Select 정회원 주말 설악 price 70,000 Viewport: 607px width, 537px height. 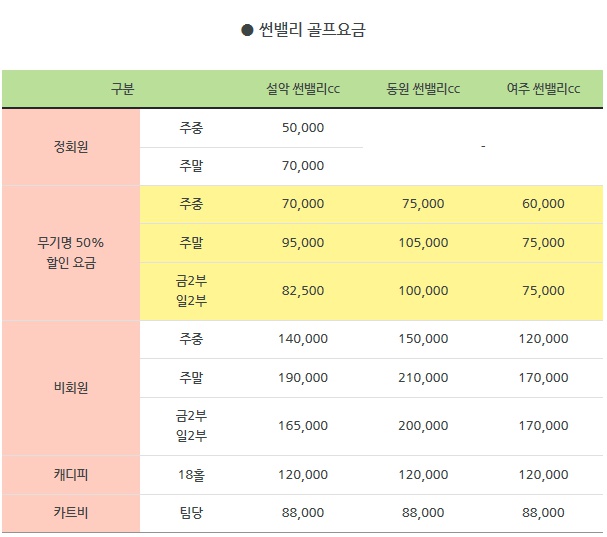click(x=303, y=166)
